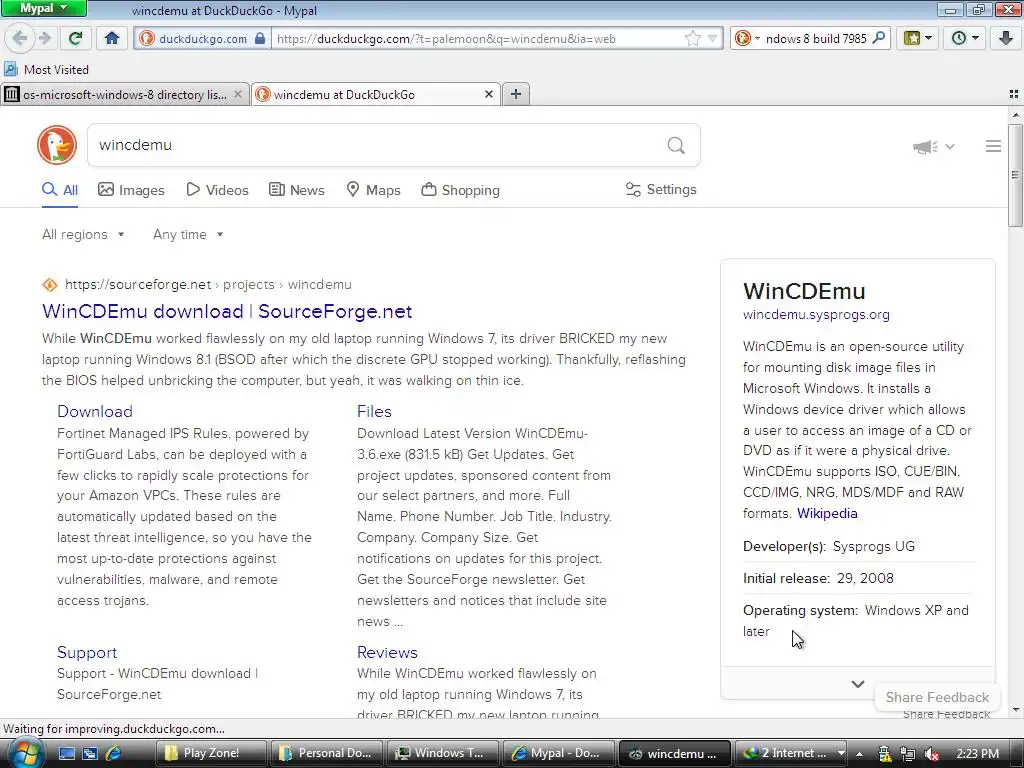The height and width of the screenshot is (768, 1024).
Task: Click the Show Desktop quick launch icon
Action: click(67, 753)
